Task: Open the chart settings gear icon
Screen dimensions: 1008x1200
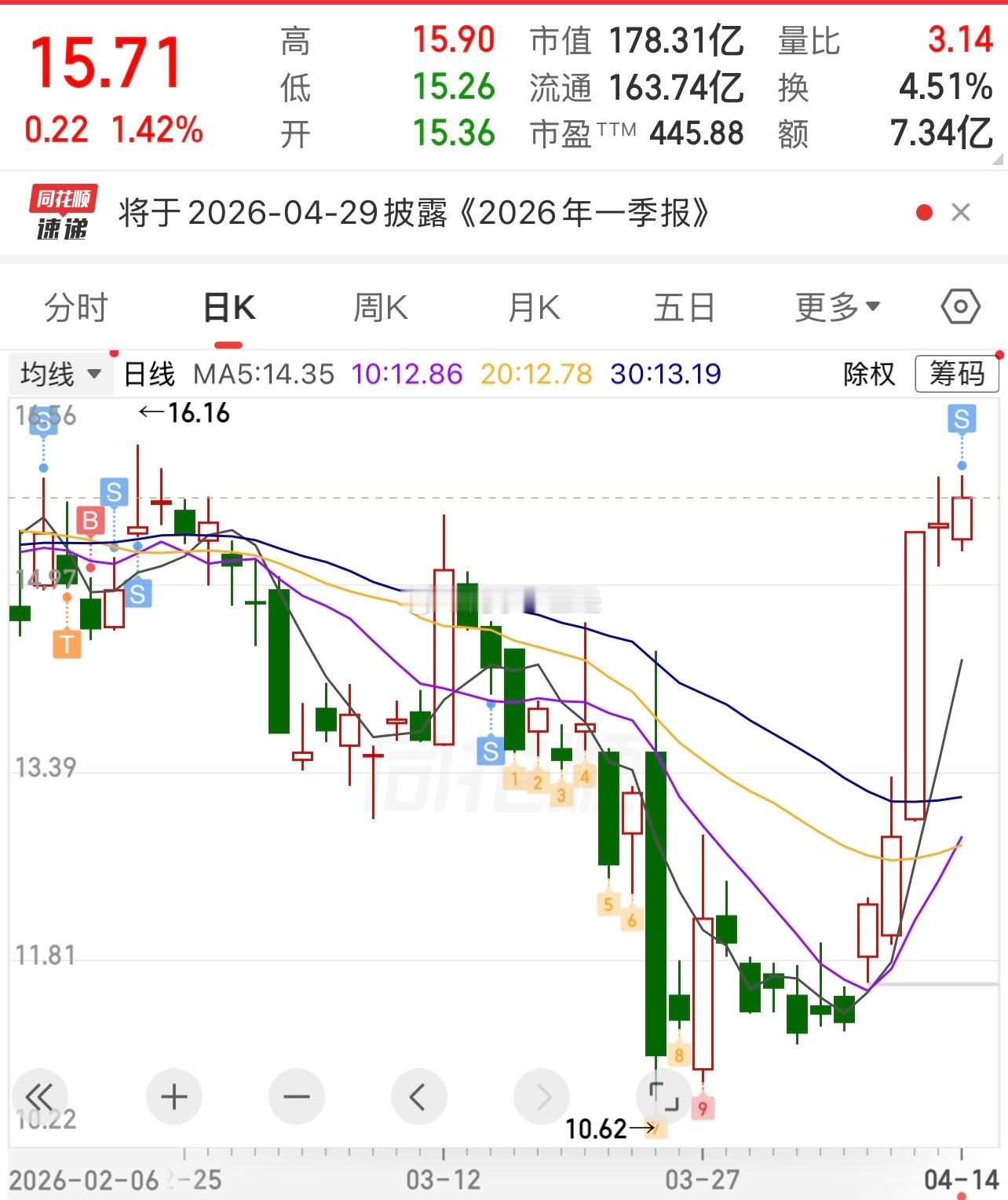Action: click(x=959, y=307)
